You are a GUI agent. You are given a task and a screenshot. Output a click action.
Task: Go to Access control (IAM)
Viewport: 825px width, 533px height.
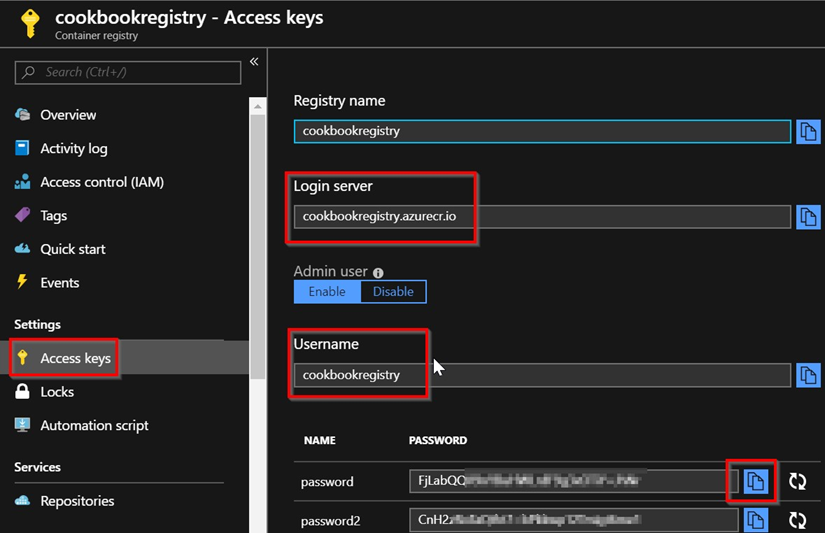click(x=101, y=182)
